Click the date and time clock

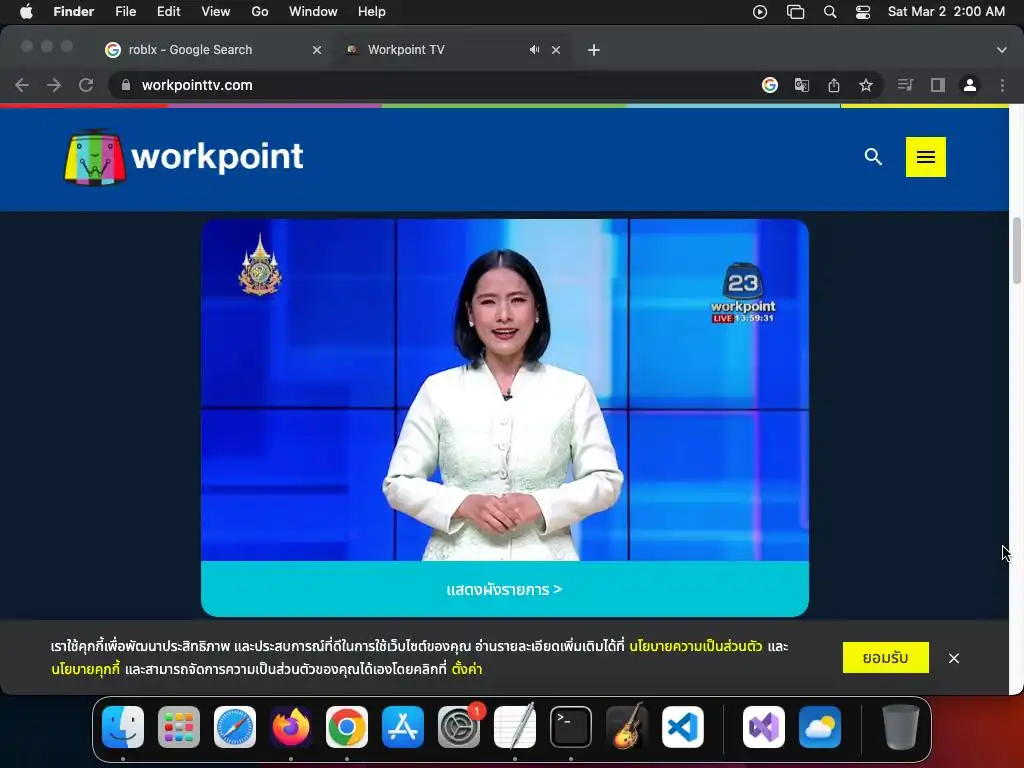coord(946,12)
